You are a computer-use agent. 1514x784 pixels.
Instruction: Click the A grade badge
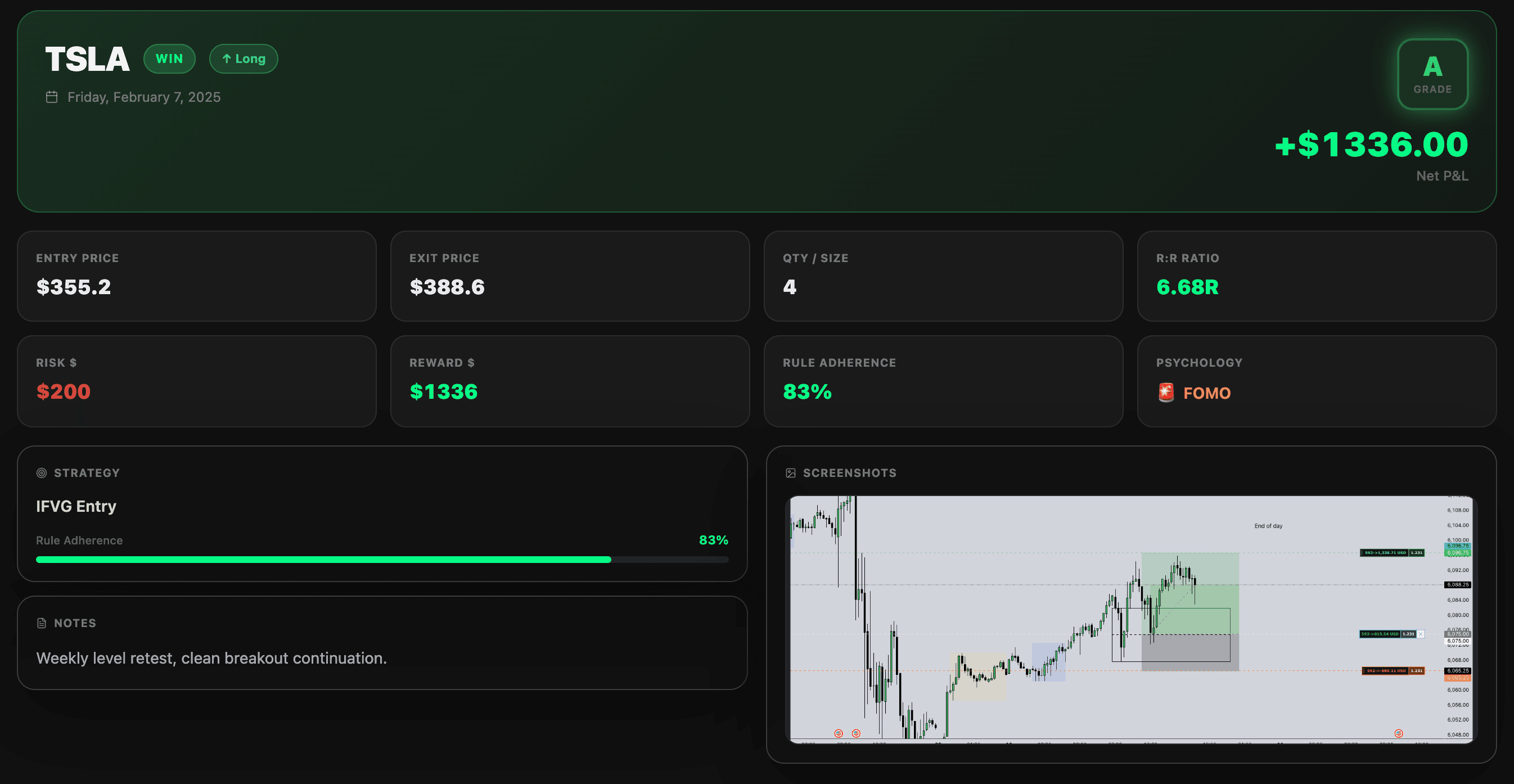1432,74
